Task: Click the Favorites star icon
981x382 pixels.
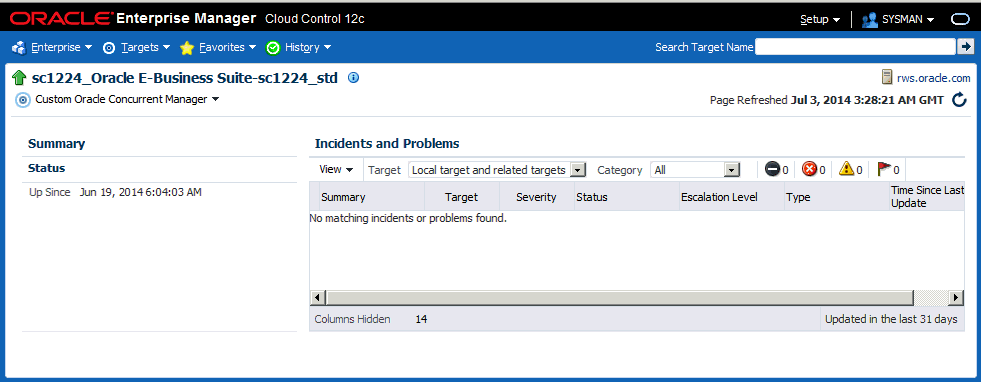Action: 186,48
